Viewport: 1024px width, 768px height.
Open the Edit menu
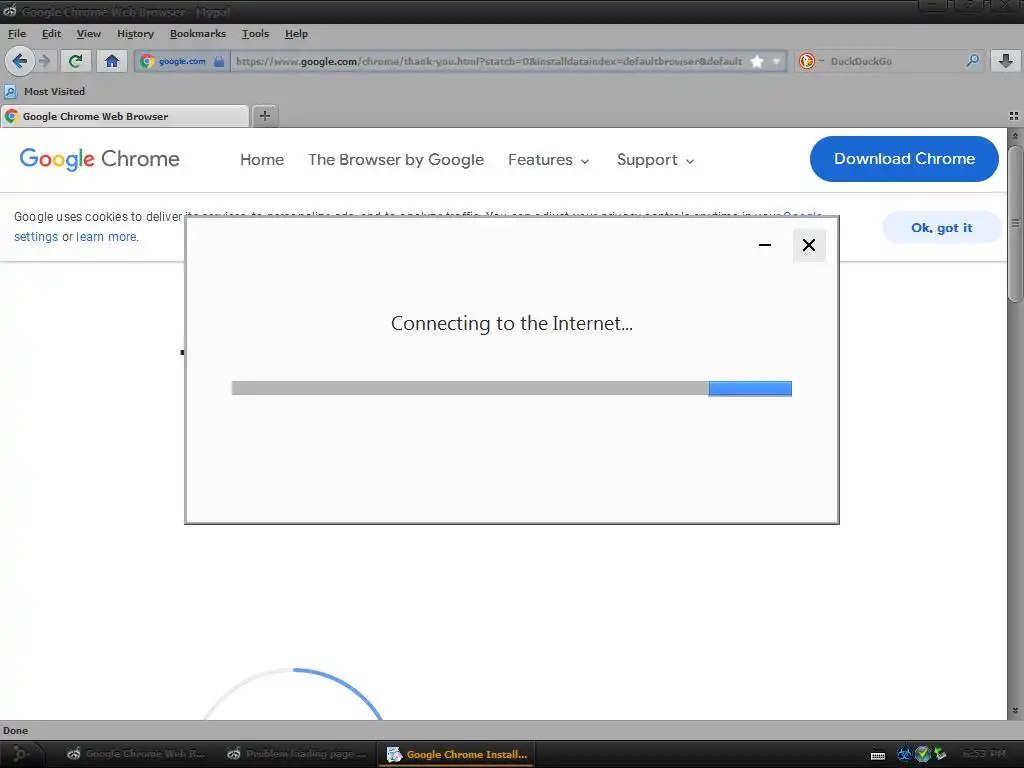pos(51,33)
